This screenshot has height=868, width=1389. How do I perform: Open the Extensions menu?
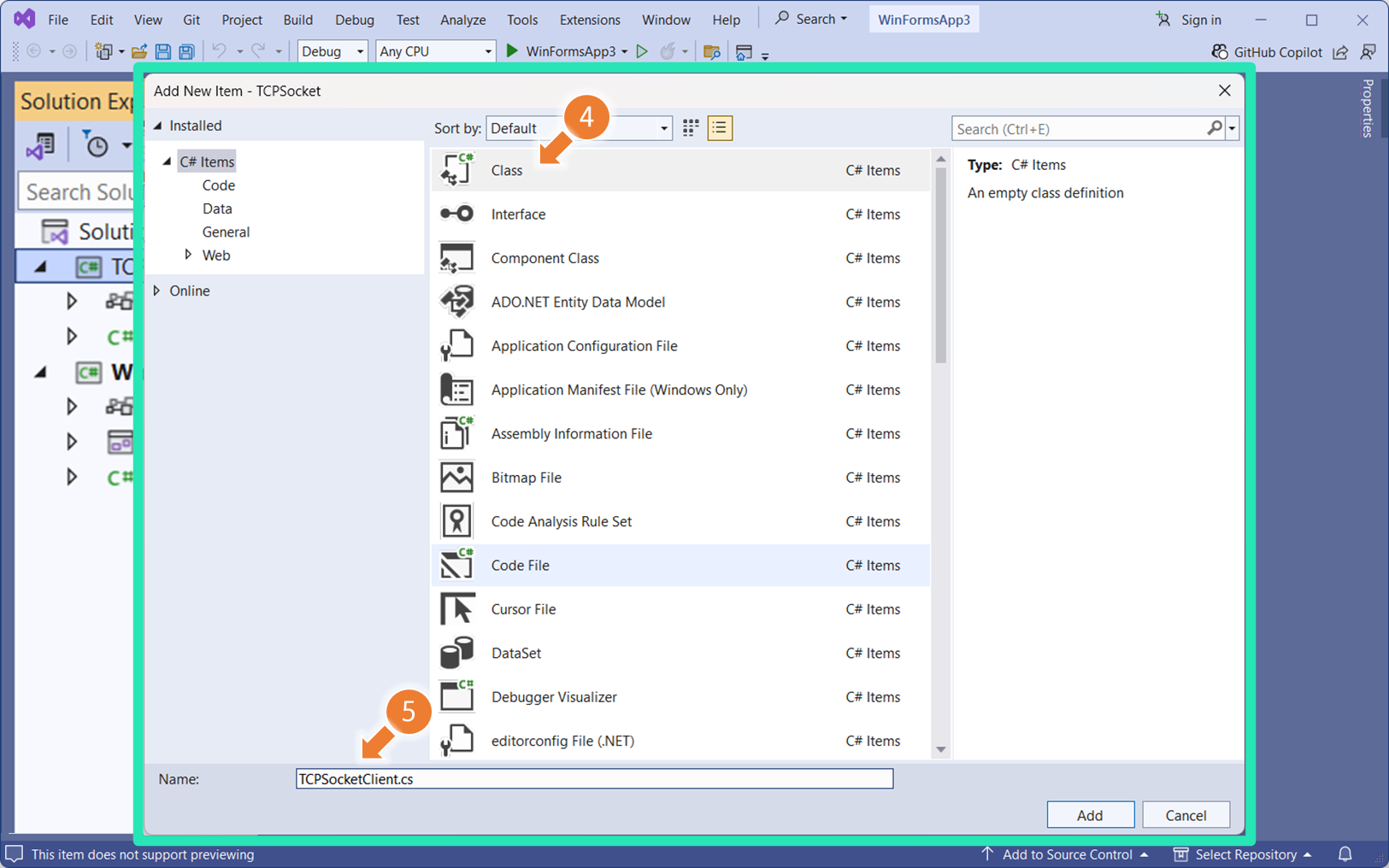pyautogui.click(x=590, y=19)
